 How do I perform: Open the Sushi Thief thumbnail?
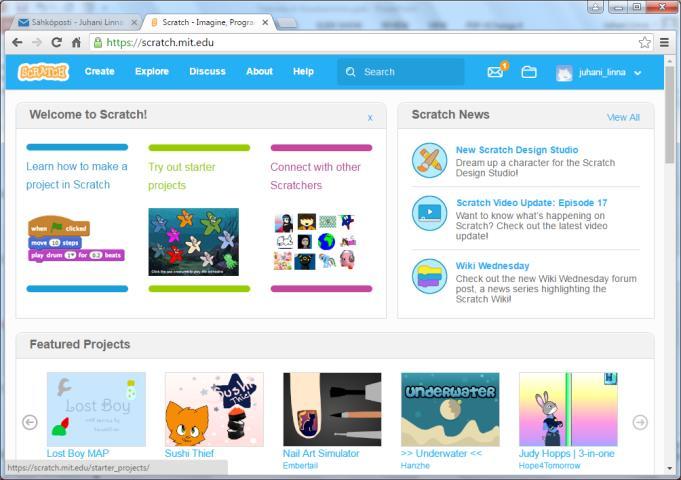tap(214, 409)
